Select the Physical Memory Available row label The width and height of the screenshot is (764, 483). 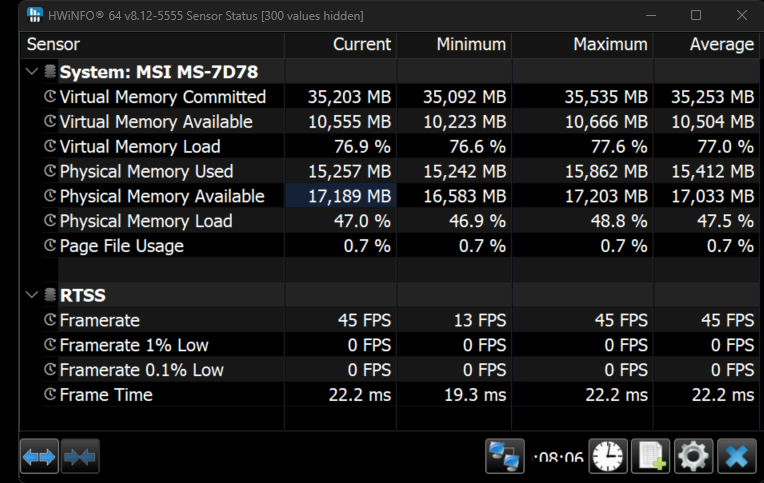(162, 196)
